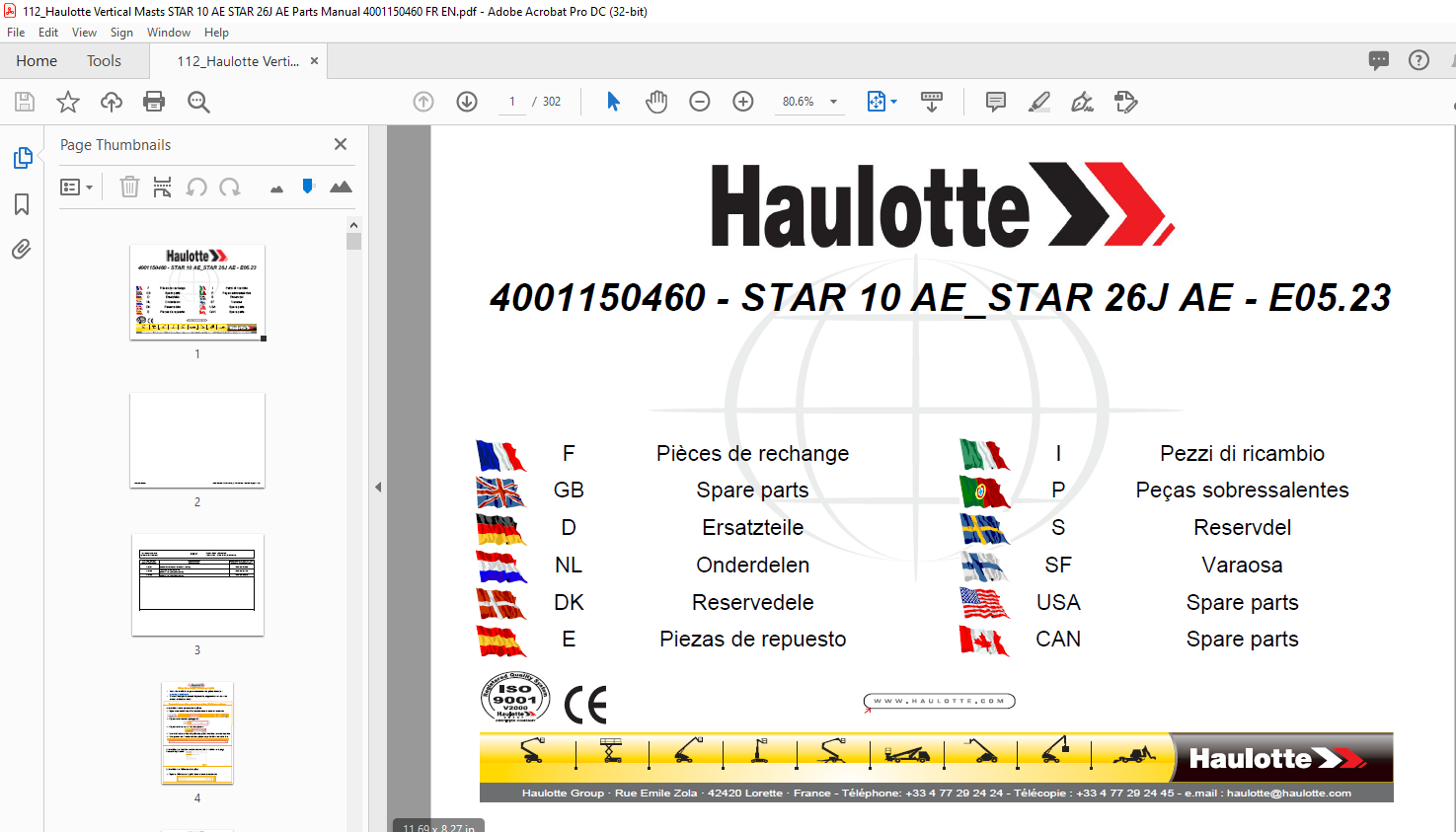
Task: Click the "Varaosa" text
Action: click(1242, 565)
